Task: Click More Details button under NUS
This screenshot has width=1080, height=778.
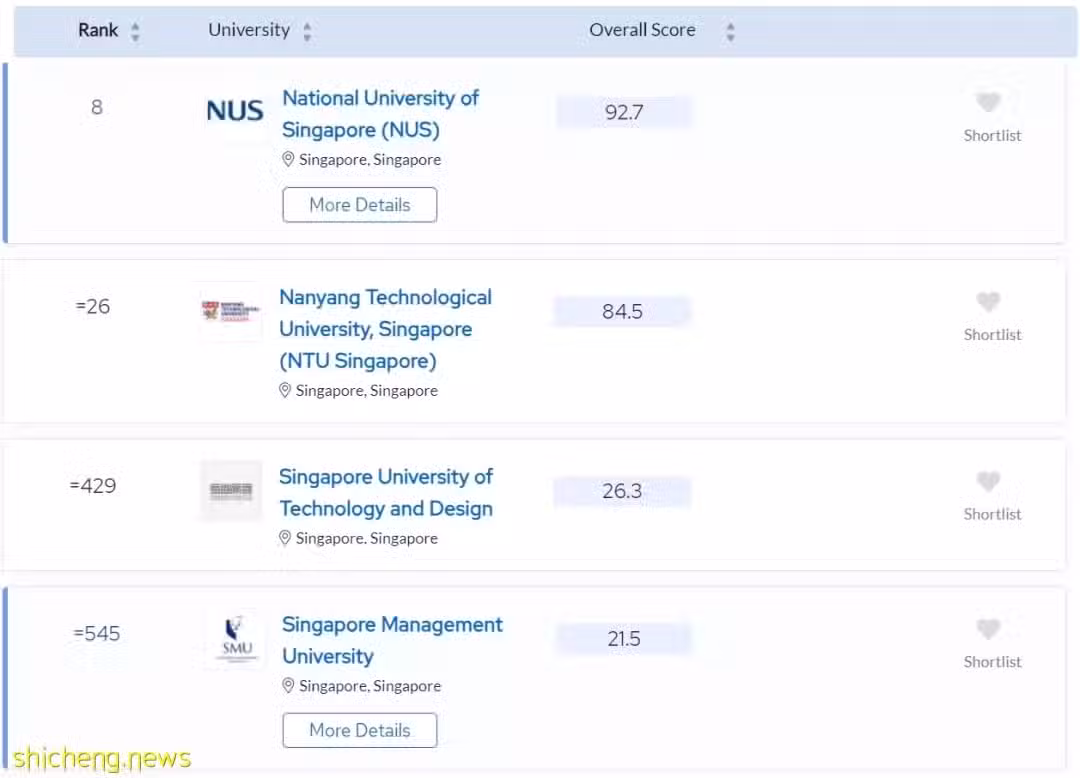Action: coord(360,204)
